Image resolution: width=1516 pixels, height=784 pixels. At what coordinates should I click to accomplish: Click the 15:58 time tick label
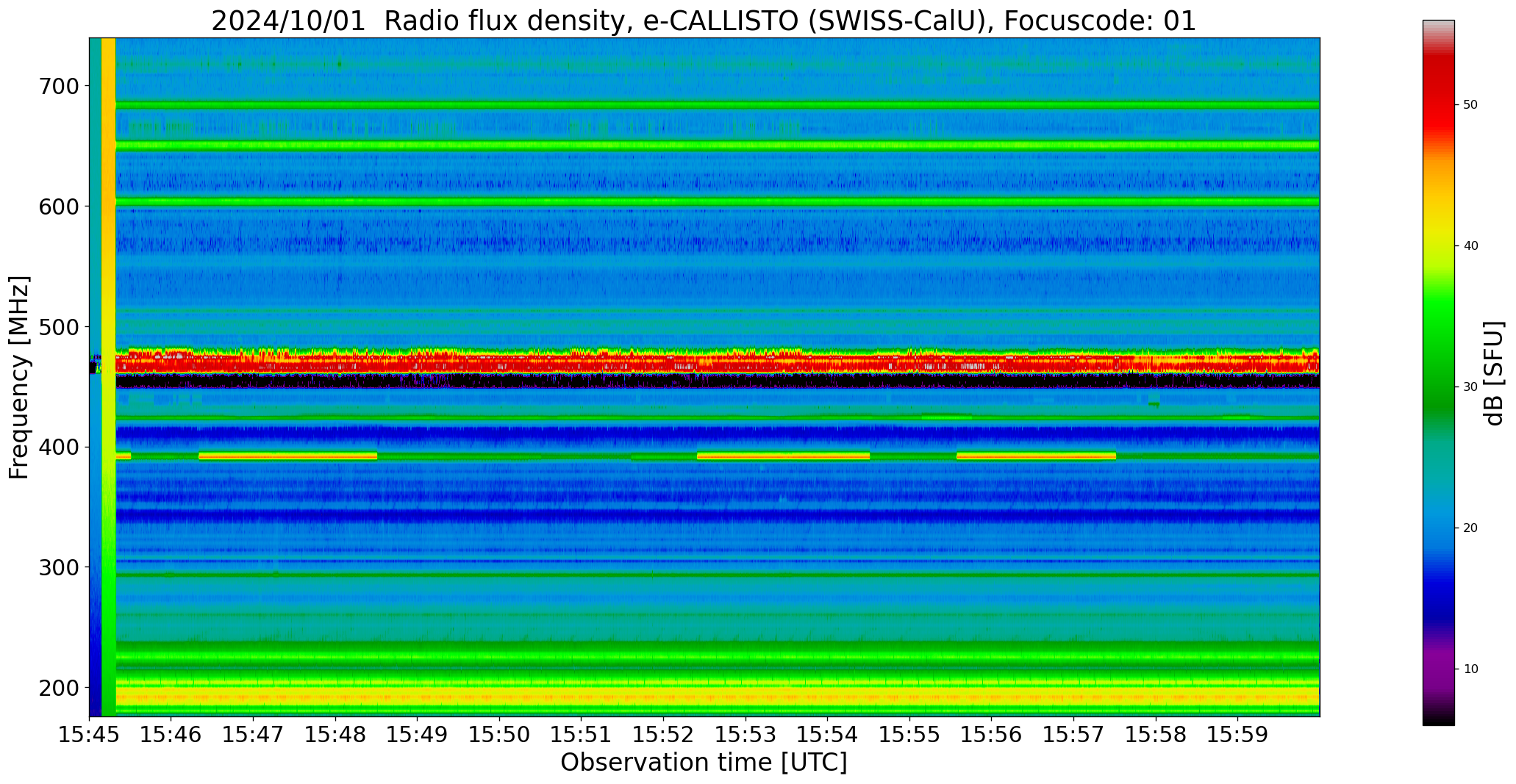(1156, 735)
